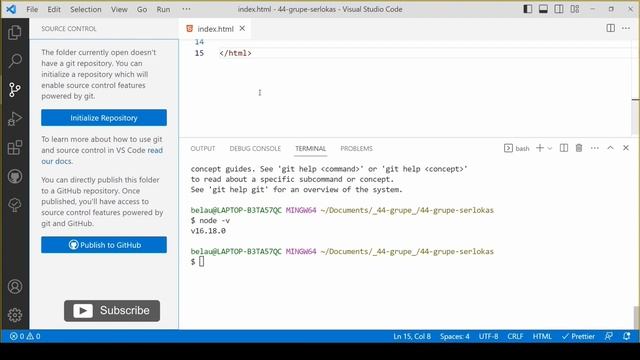Click the VS Code logo icon
Screen dimensions: 640x360
(x=11, y=9)
